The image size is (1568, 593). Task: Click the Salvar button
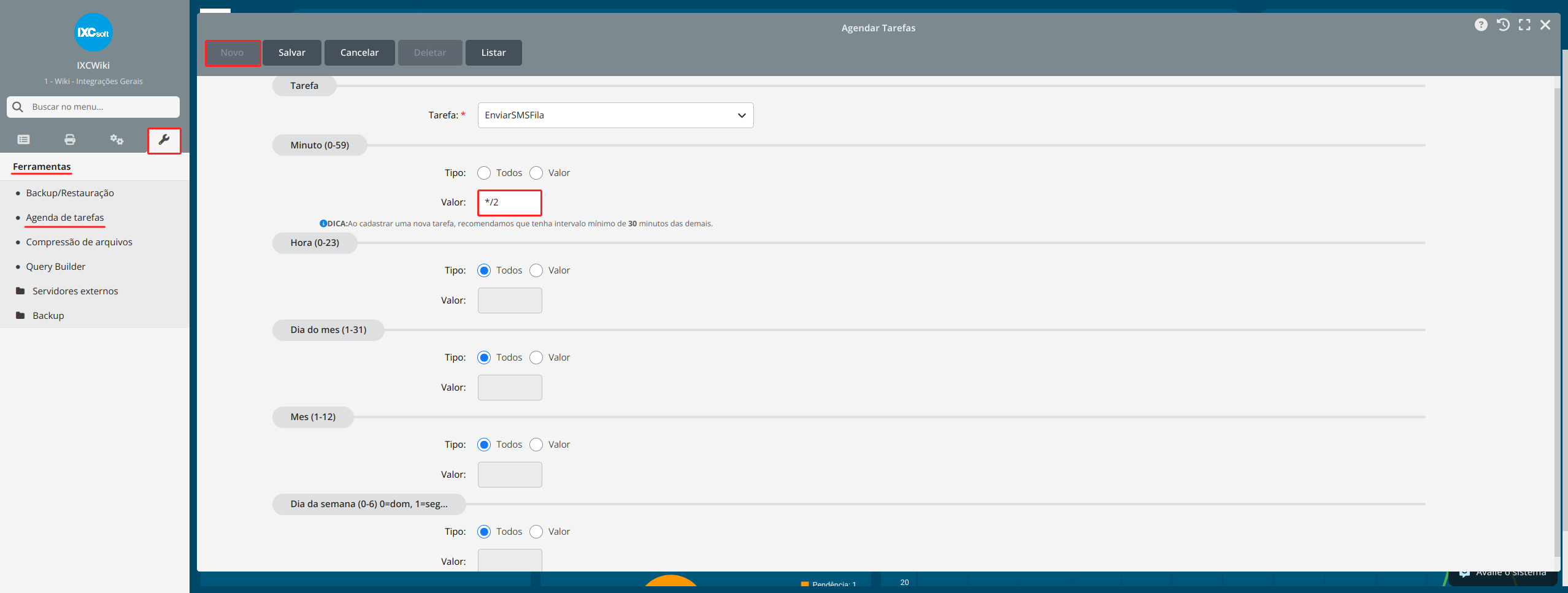point(292,53)
